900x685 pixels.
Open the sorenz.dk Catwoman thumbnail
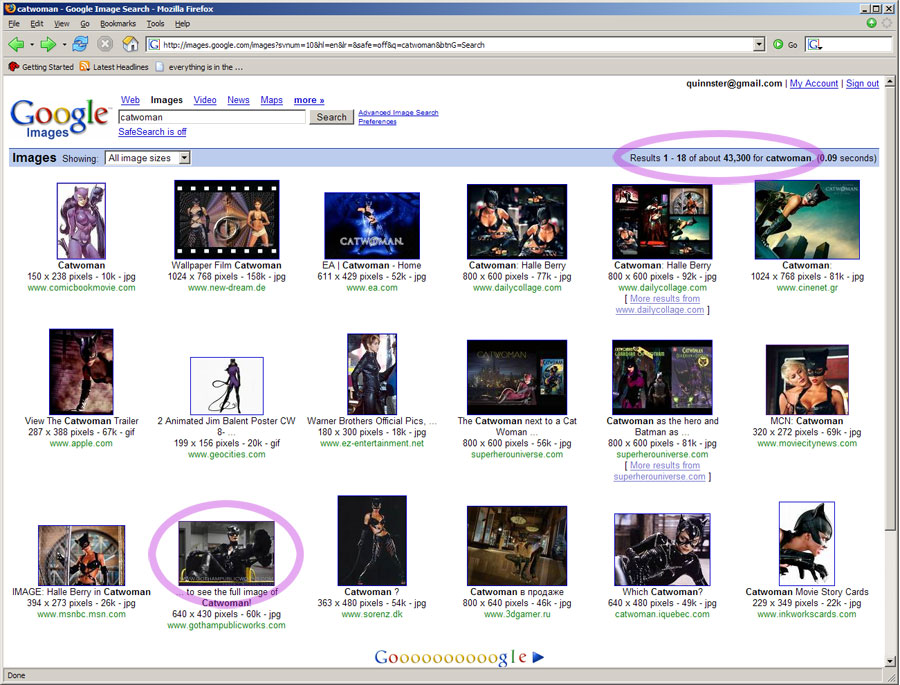click(372, 541)
